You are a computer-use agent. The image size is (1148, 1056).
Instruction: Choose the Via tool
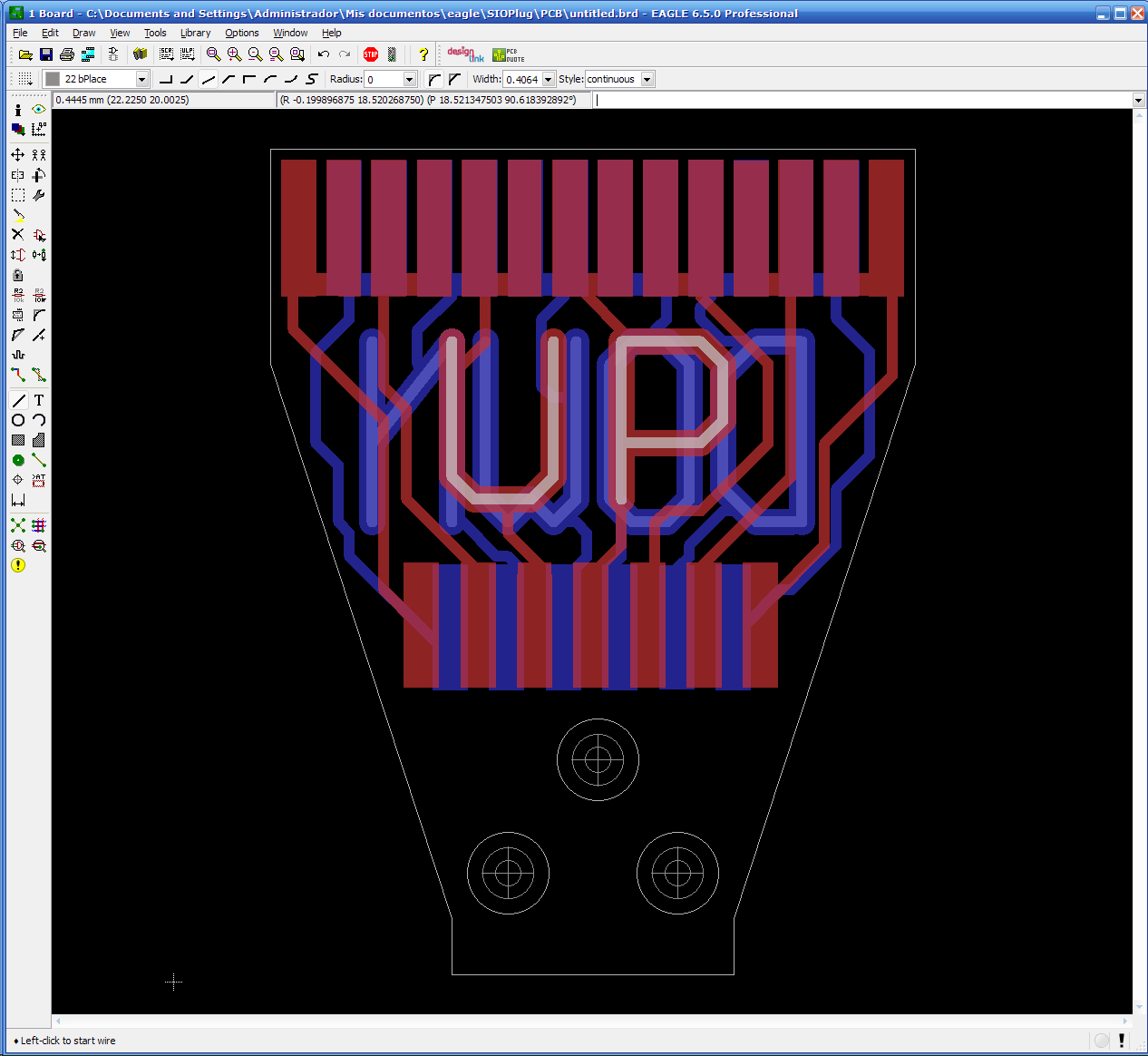point(17,460)
